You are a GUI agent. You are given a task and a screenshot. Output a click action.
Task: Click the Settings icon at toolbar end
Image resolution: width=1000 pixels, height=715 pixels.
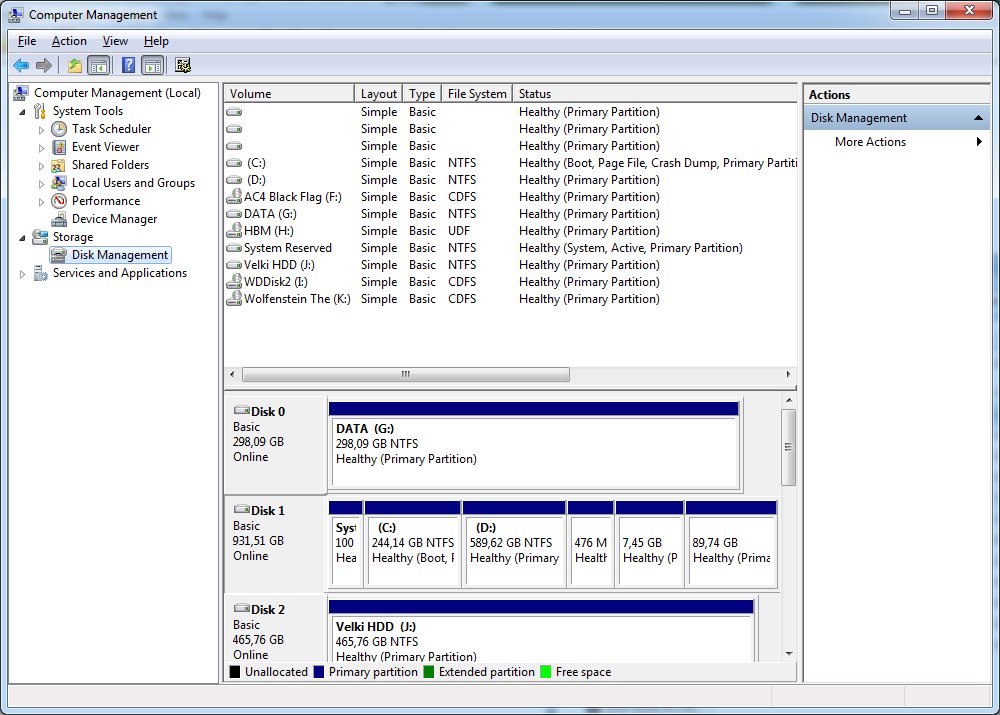click(182, 66)
